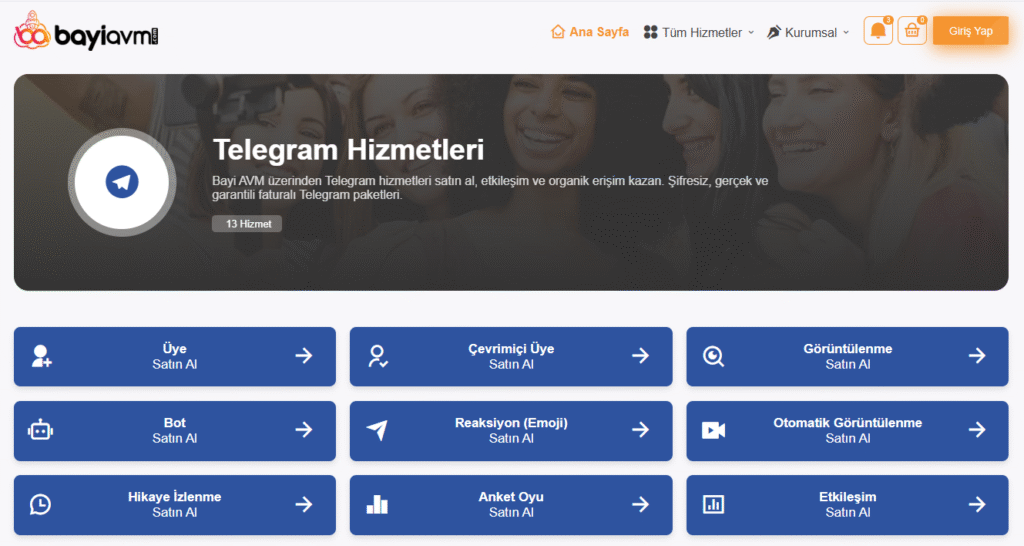Click the Otomatik Görüntülenme video camera icon
The height and width of the screenshot is (546, 1024).
pyautogui.click(x=713, y=430)
